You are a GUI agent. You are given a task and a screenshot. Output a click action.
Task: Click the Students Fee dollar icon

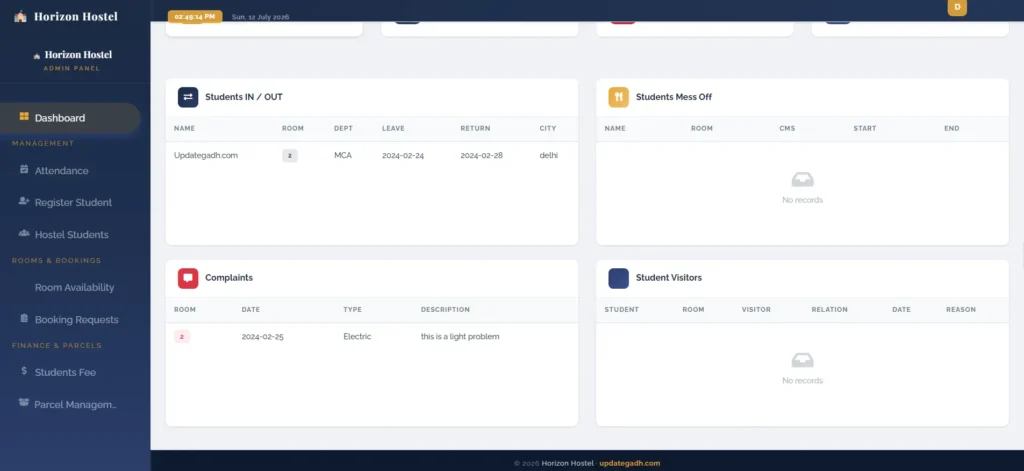point(24,370)
